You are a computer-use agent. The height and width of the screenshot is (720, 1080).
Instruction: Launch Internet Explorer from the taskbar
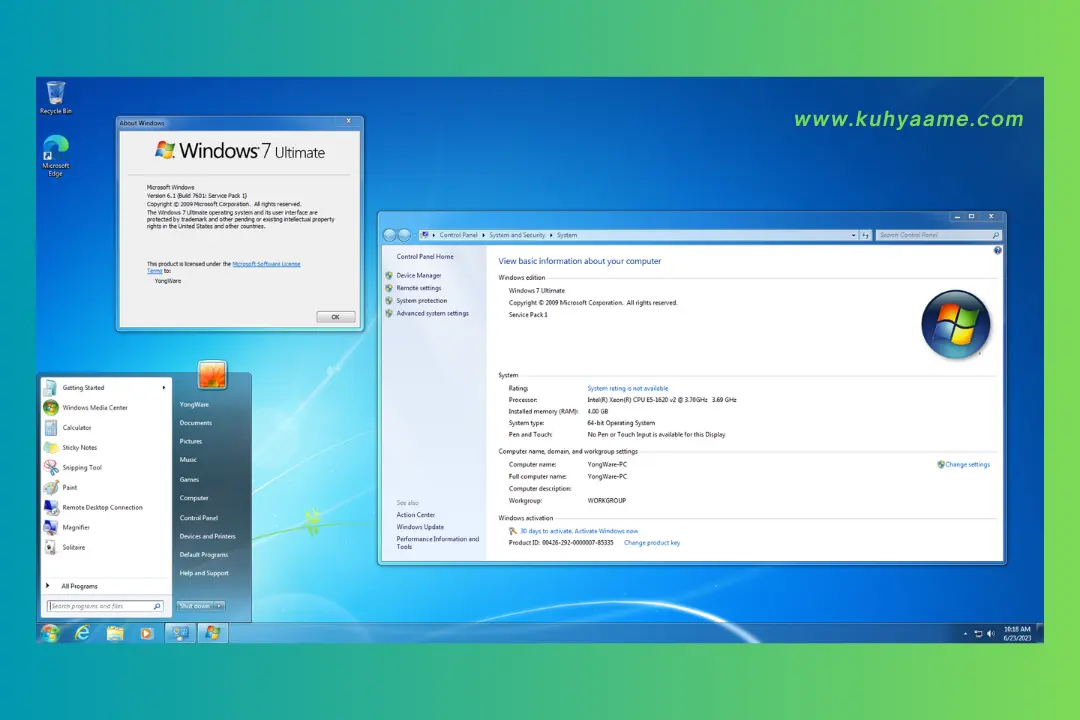click(82, 632)
